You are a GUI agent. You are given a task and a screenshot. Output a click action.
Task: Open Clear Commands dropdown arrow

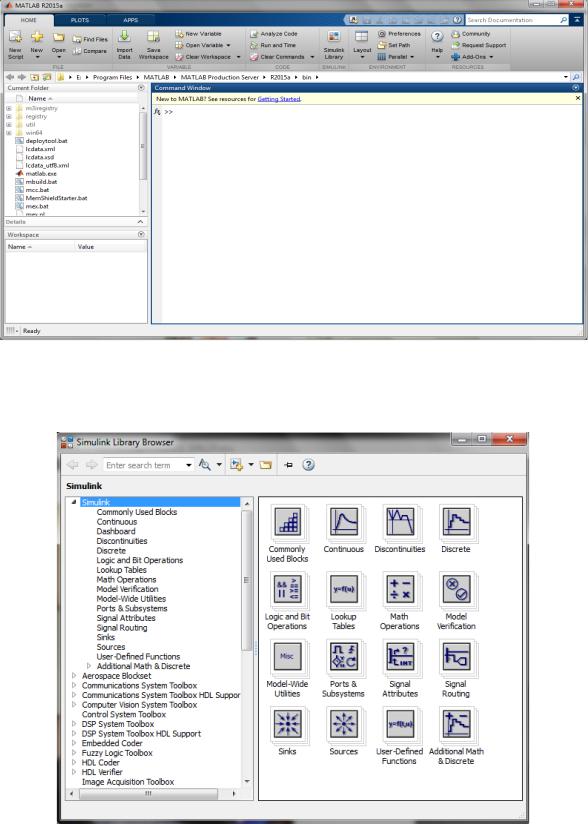(312, 57)
